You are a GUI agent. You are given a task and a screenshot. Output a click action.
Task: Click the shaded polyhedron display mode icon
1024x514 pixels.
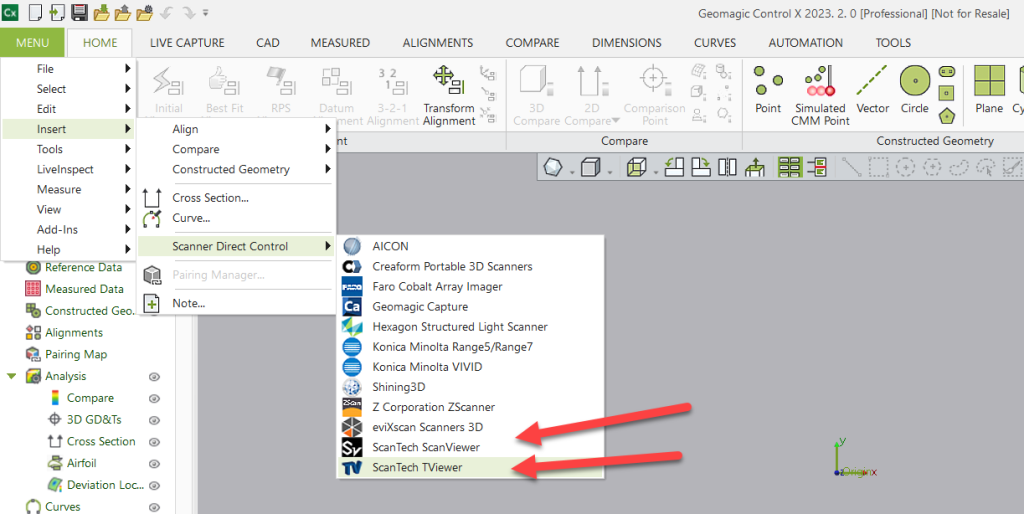pos(553,168)
